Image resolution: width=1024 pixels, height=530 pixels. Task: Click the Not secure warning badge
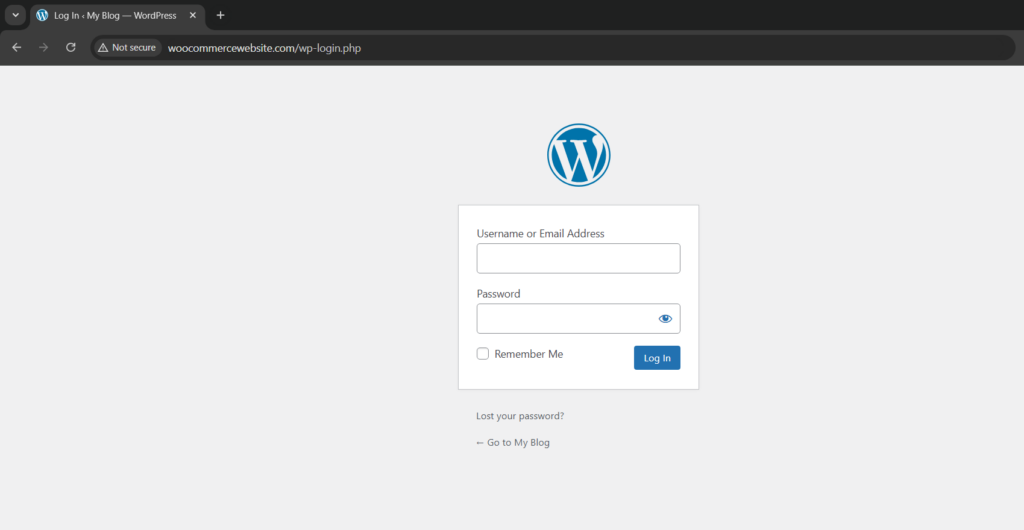click(128, 48)
